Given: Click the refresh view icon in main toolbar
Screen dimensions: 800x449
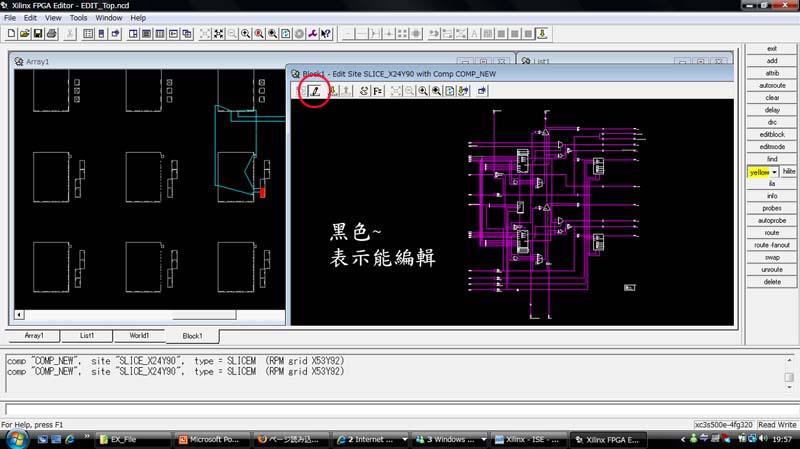Looking at the screenshot, I should (286, 34).
